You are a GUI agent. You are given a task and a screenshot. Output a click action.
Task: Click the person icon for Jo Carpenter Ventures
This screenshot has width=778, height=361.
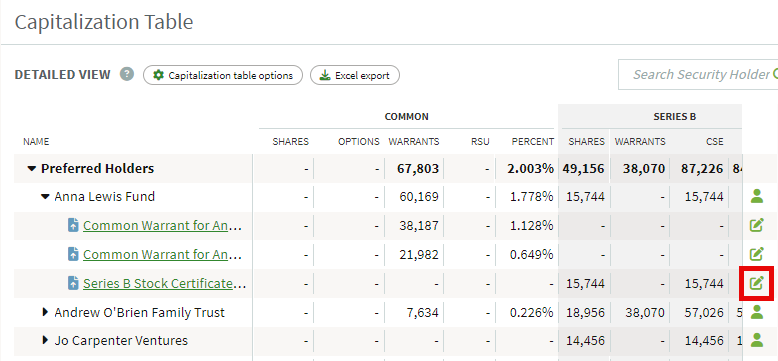pyautogui.click(x=757, y=340)
